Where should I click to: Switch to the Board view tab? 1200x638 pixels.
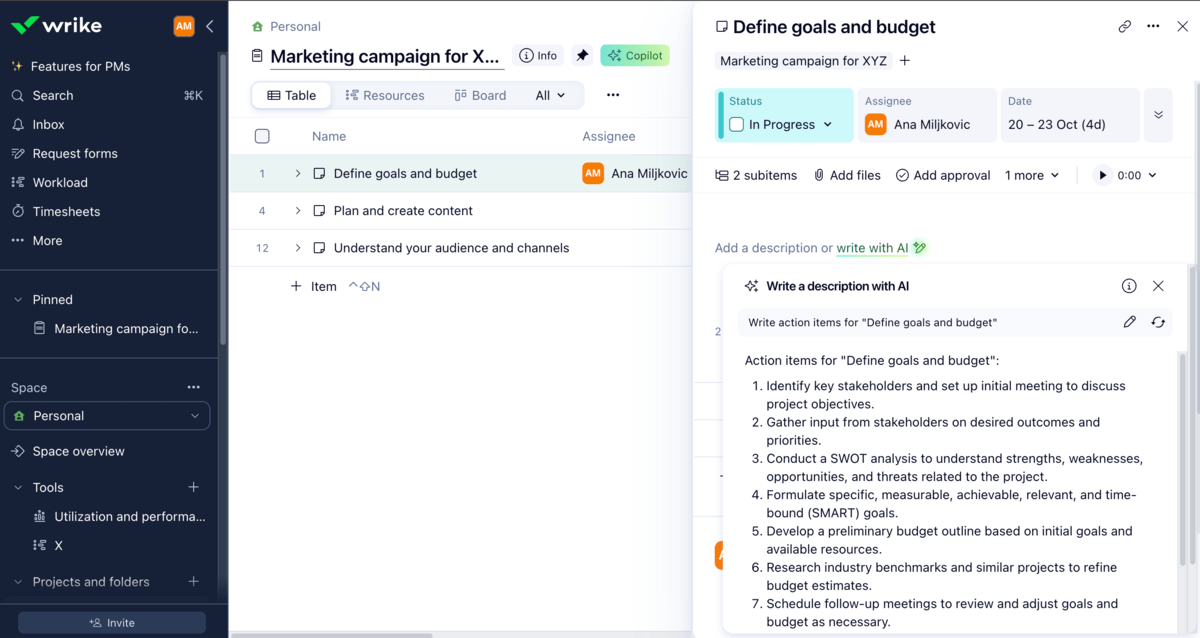coord(480,94)
